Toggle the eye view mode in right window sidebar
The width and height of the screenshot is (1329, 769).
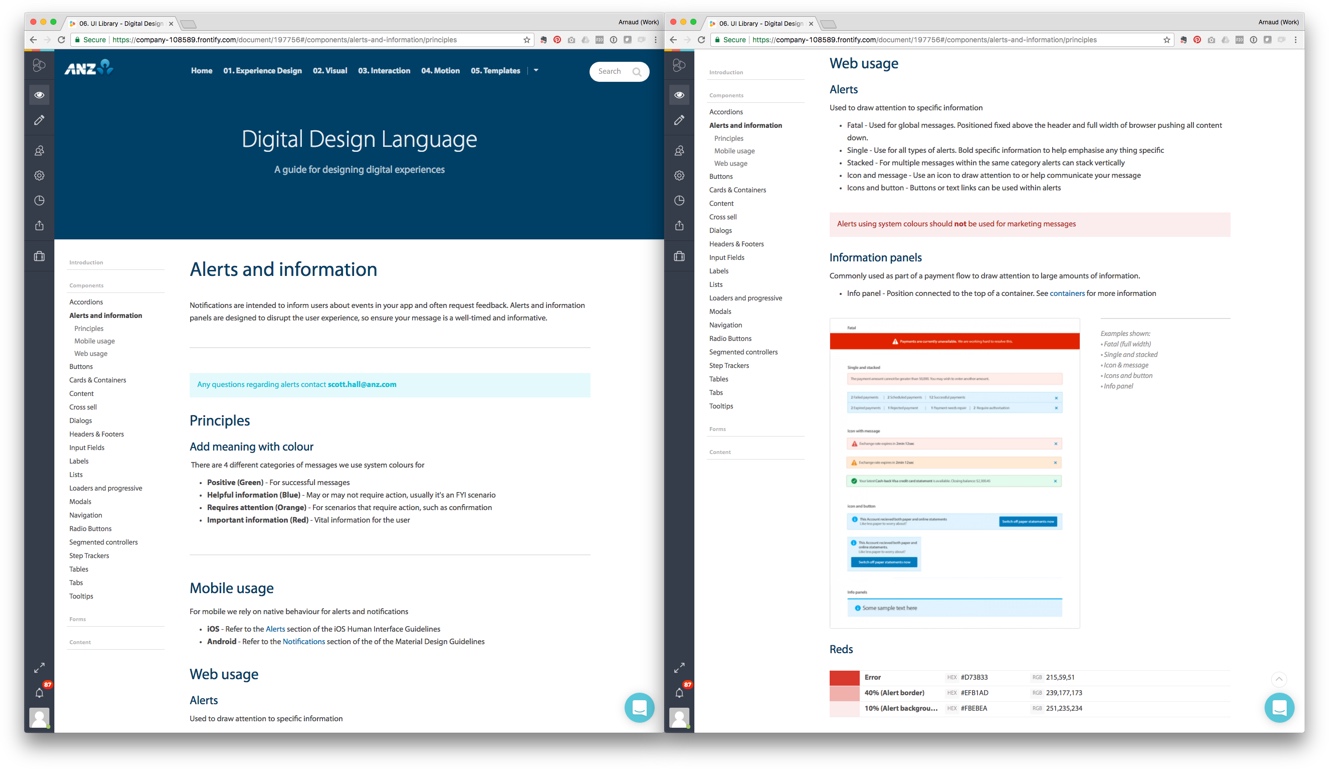coord(679,95)
